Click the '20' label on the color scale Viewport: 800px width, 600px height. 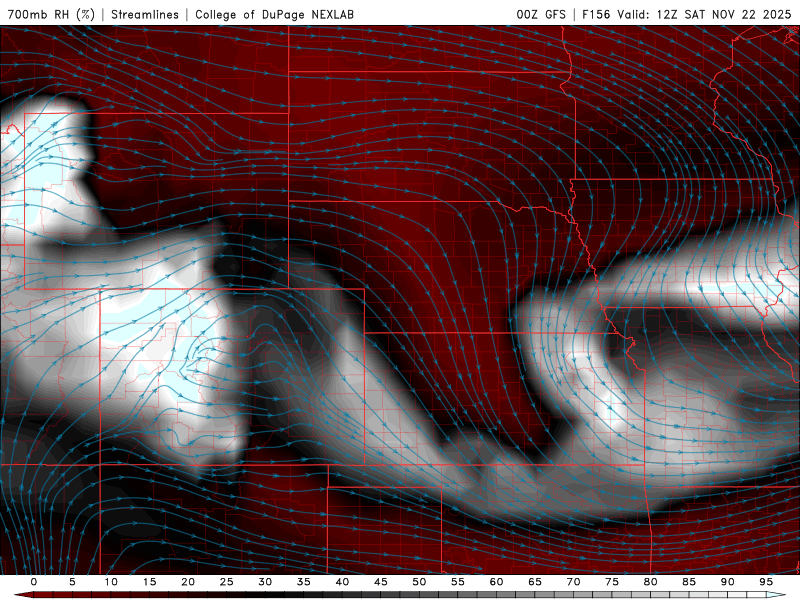(x=188, y=582)
